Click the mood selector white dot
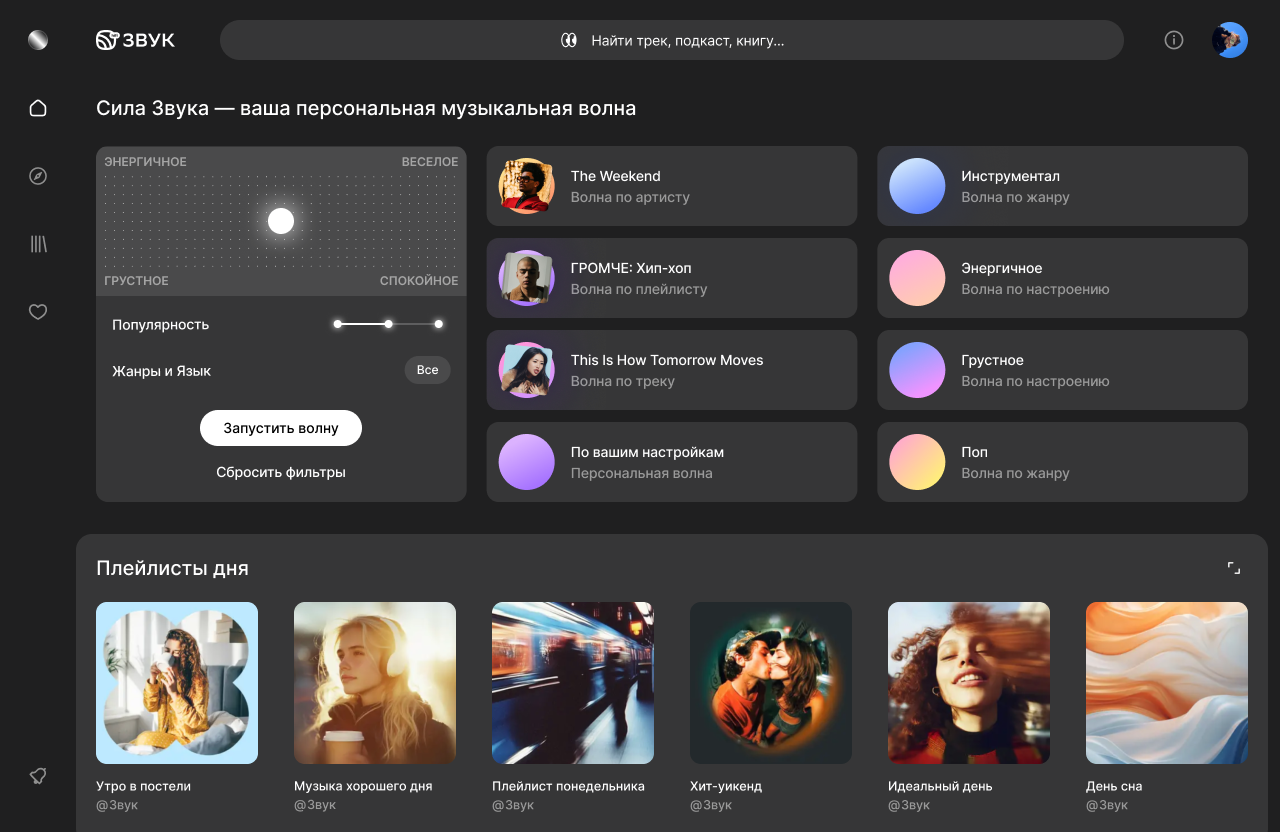The image size is (1280, 832). click(281, 221)
